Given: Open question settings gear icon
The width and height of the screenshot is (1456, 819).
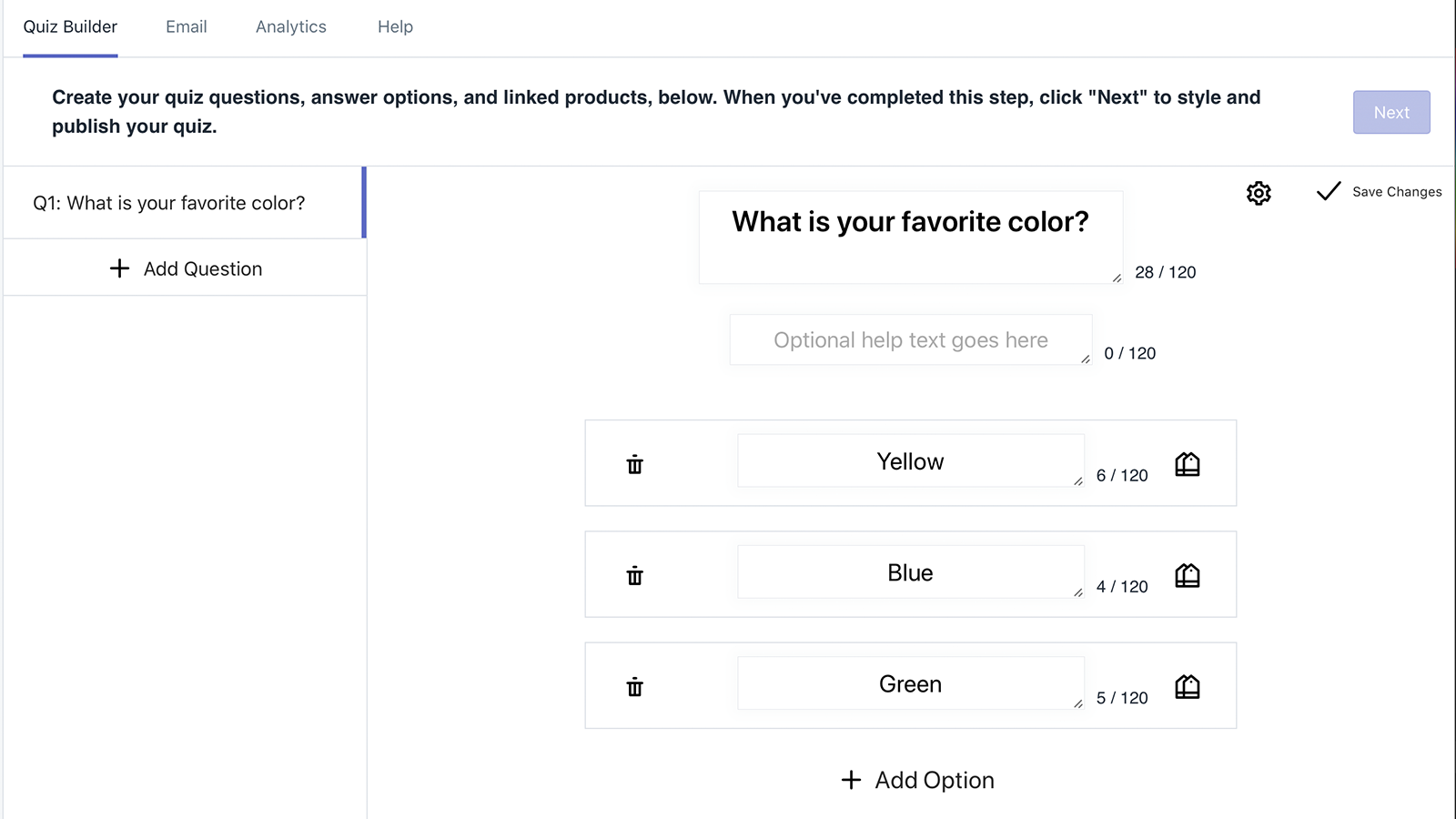Looking at the screenshot, I should coord(1259,193).
